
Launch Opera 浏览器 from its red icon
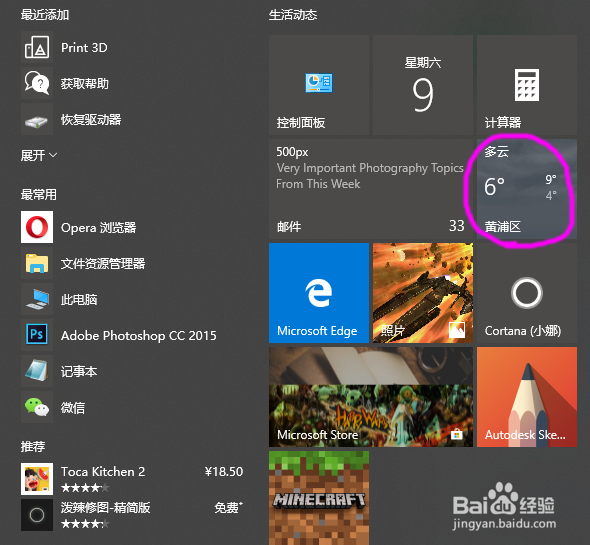[37, 227]
